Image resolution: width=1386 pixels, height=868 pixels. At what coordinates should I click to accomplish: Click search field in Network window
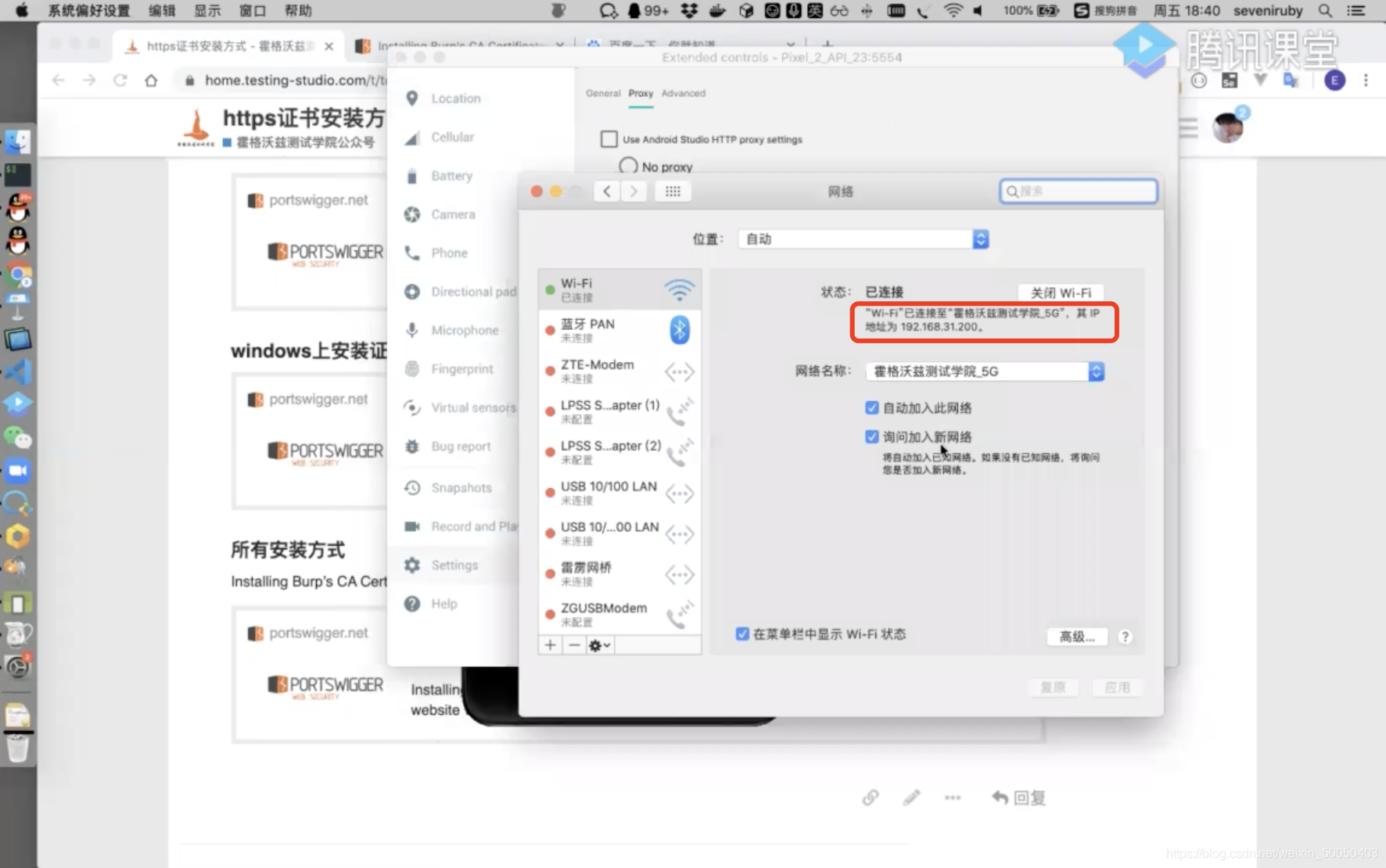[x=1079, y=191]
